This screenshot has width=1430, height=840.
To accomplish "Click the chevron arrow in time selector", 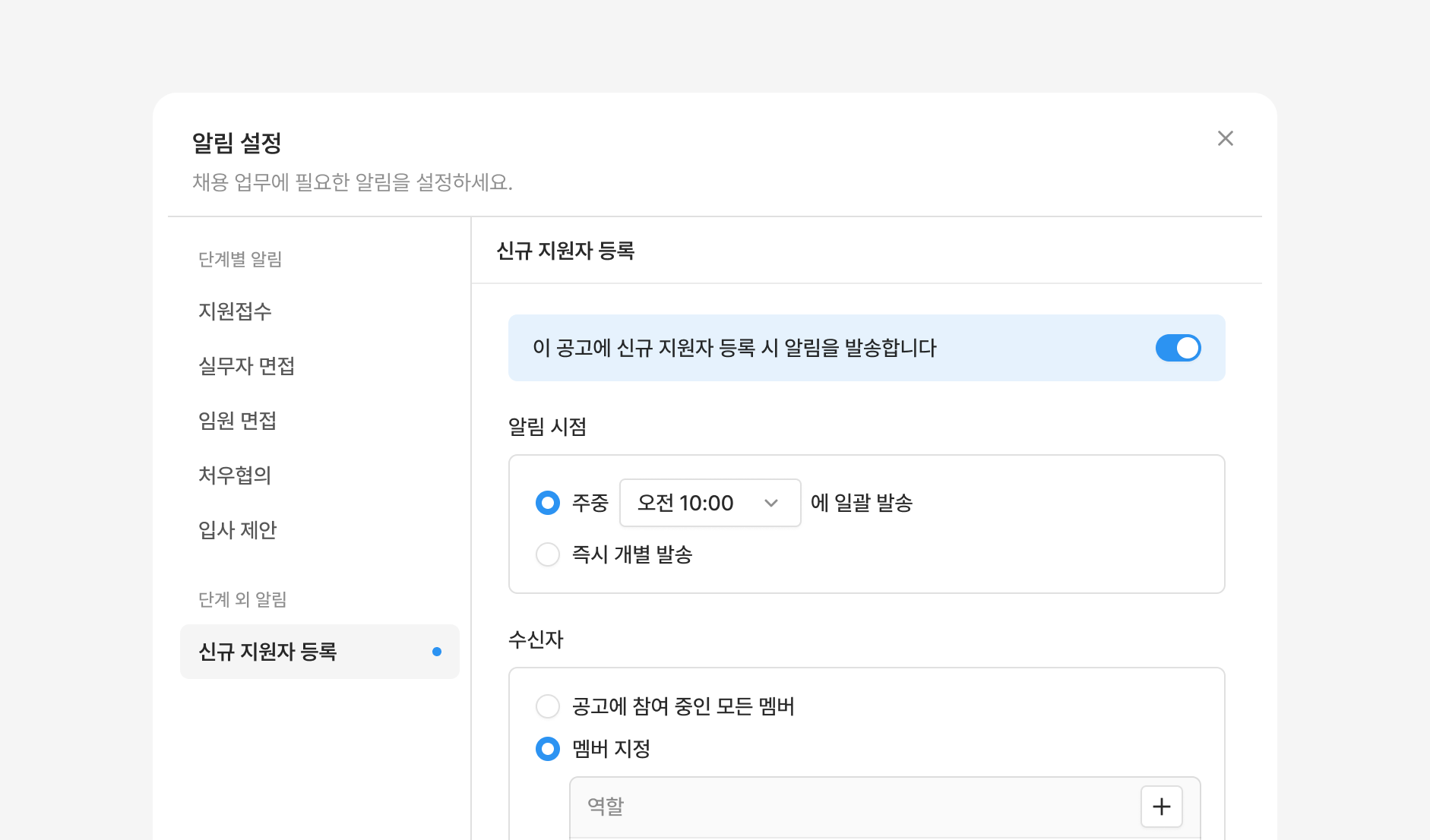I will pos(771,503).
